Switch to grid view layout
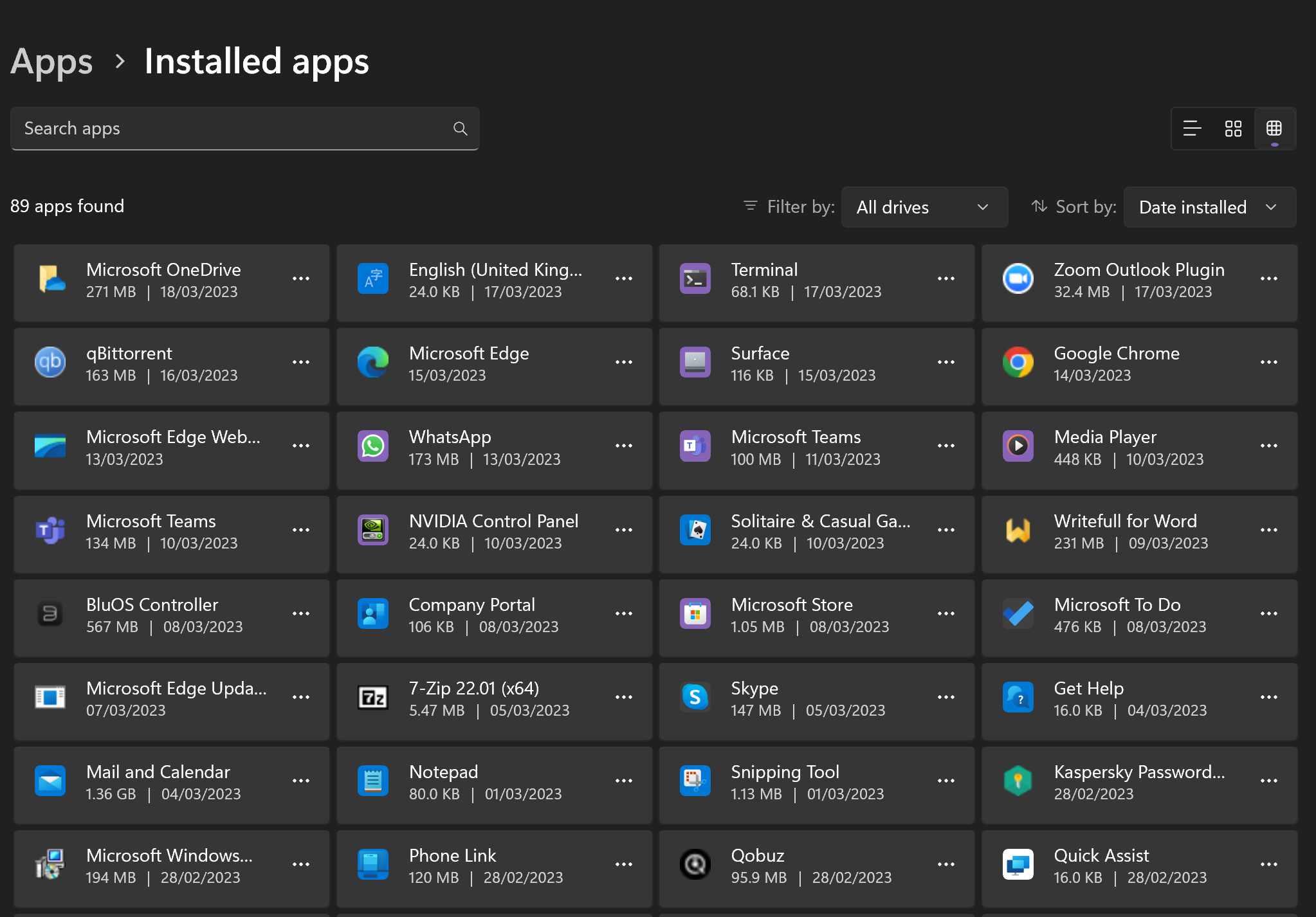 tap(1233, 129)
